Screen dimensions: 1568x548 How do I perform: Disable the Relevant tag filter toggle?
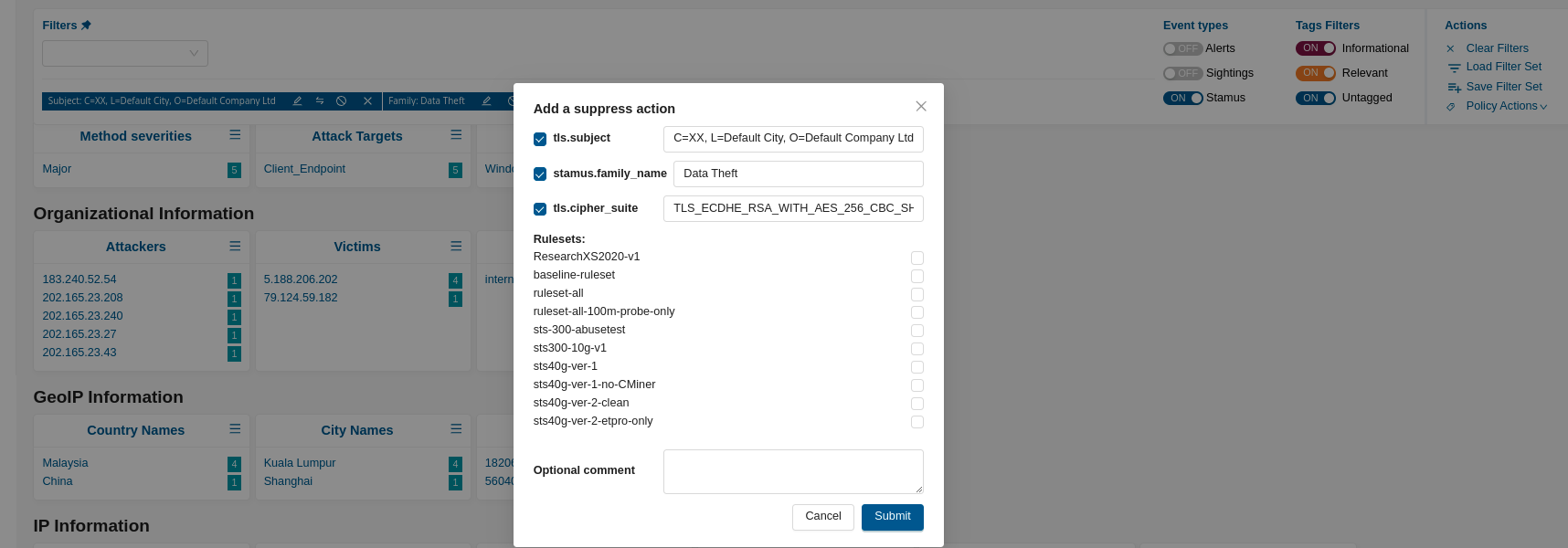click(1315, 73)
